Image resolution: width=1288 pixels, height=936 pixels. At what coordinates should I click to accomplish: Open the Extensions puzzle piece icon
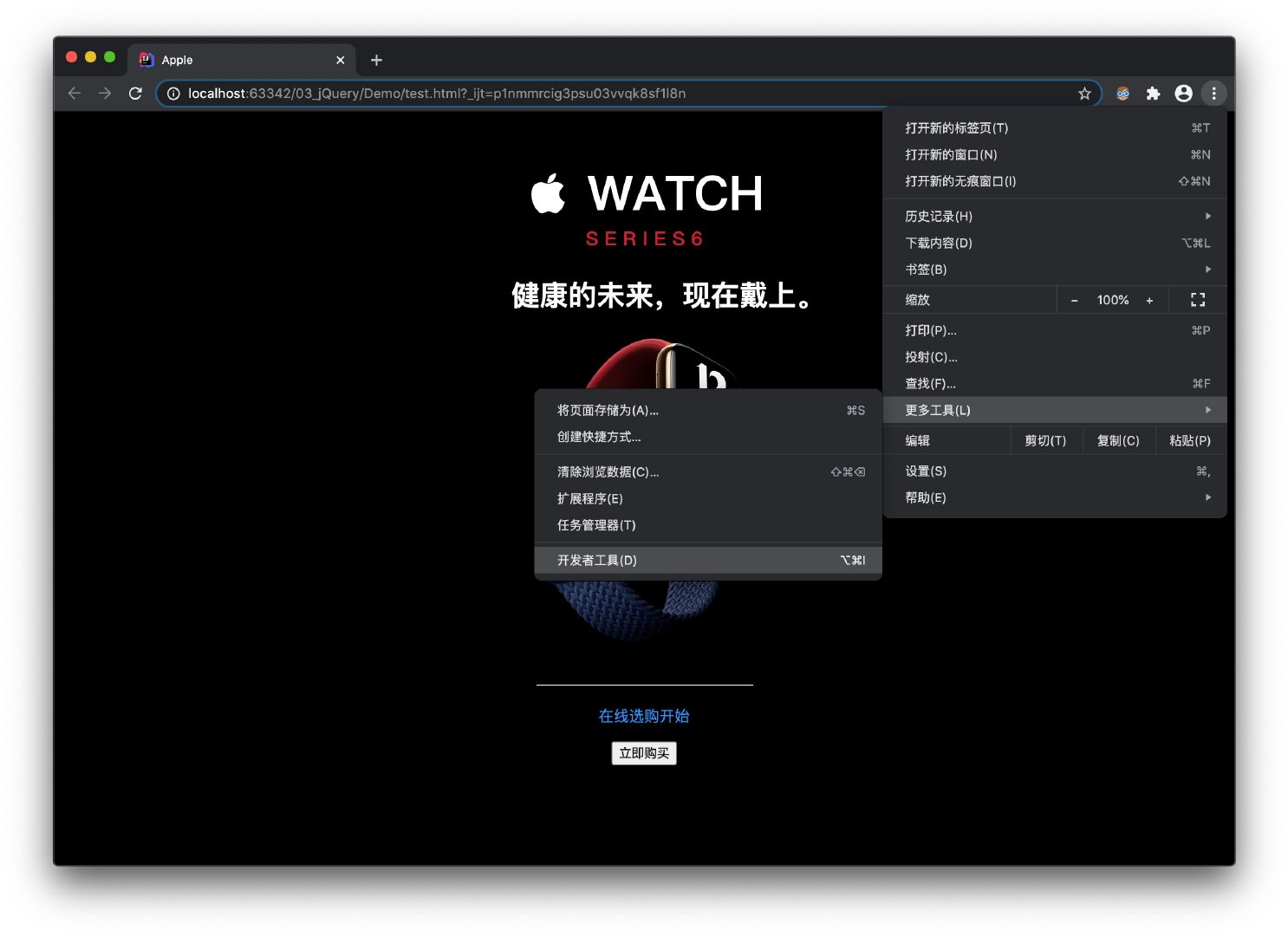coord(1153,94)
